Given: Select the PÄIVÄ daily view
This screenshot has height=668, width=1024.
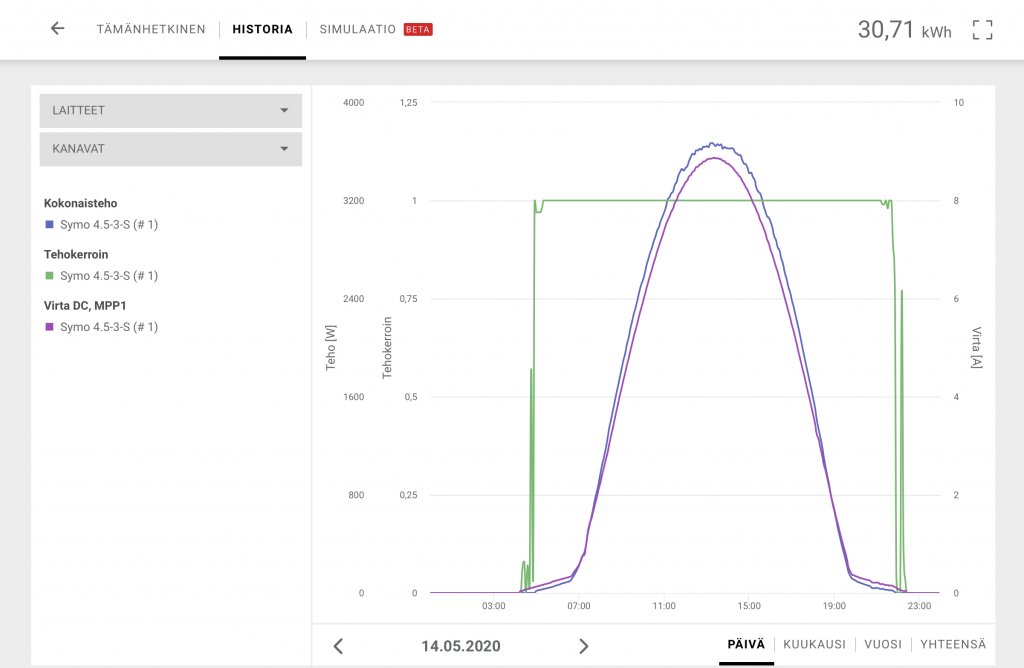Looking at the screenshot, I should click(x=746, y=645).
